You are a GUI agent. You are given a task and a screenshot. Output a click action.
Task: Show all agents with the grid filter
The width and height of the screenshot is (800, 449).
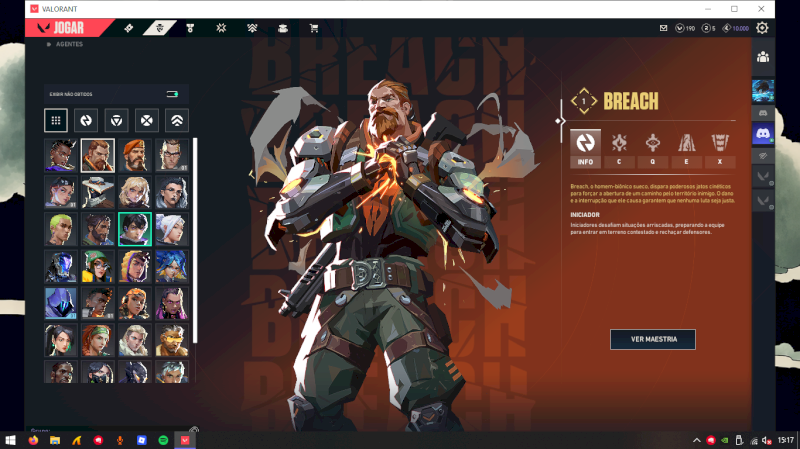coord(56,120)
